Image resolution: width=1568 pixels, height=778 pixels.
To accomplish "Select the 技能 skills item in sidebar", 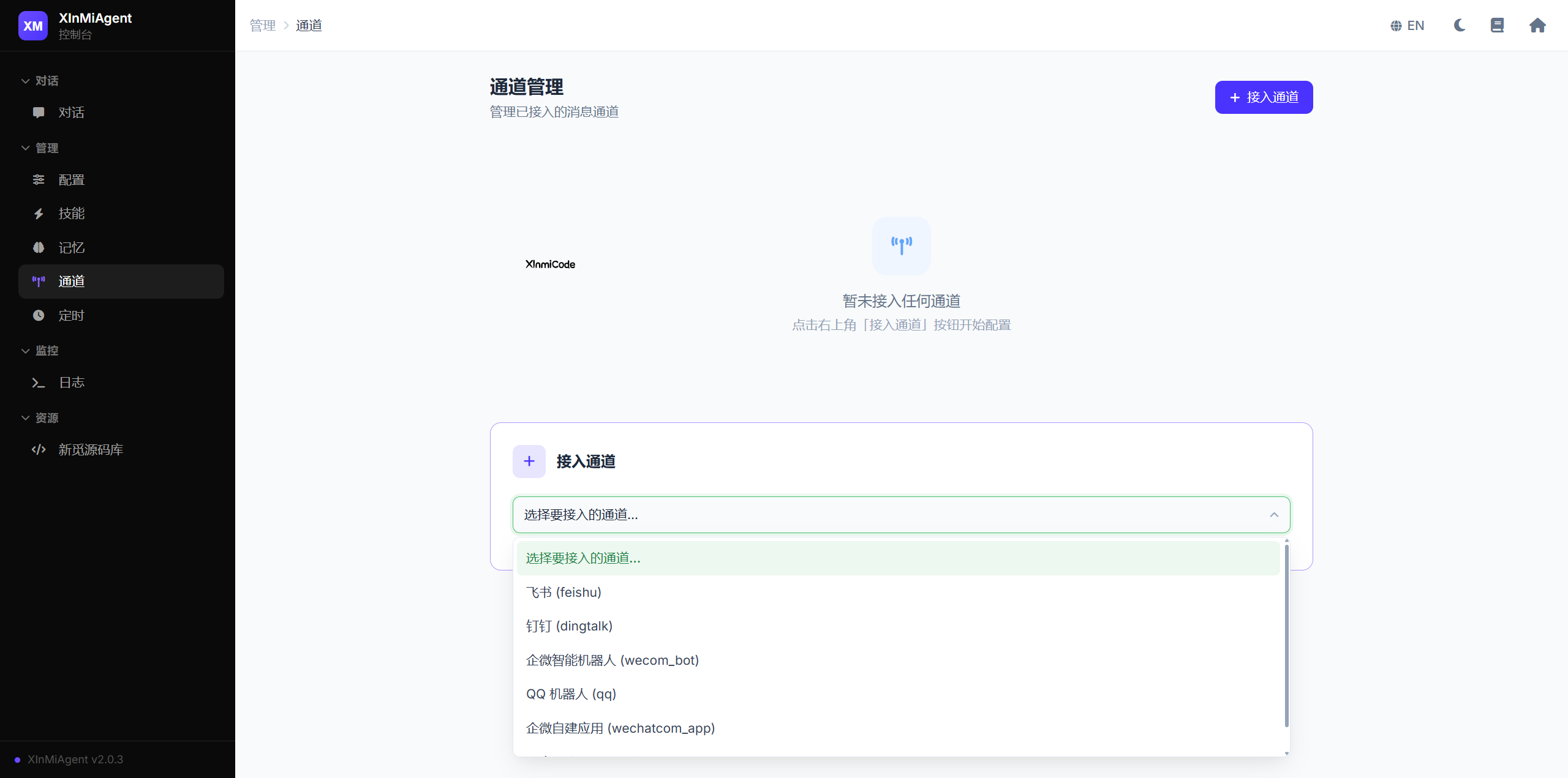I will point(72,214).
